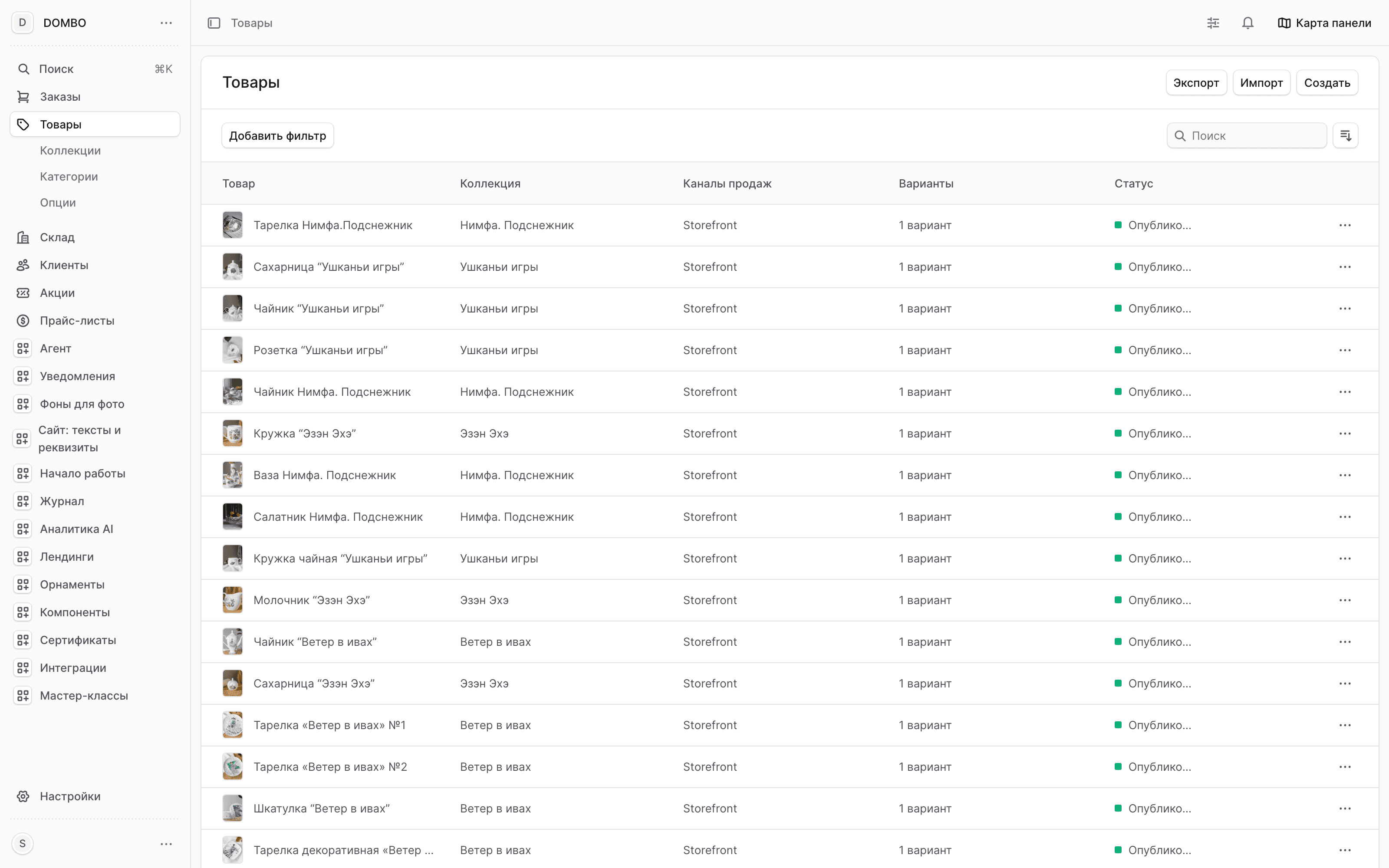Open product Розетка "Ушканьи игры"
This screenshot has height=868, width=1389.
click(x=320, y=350)
